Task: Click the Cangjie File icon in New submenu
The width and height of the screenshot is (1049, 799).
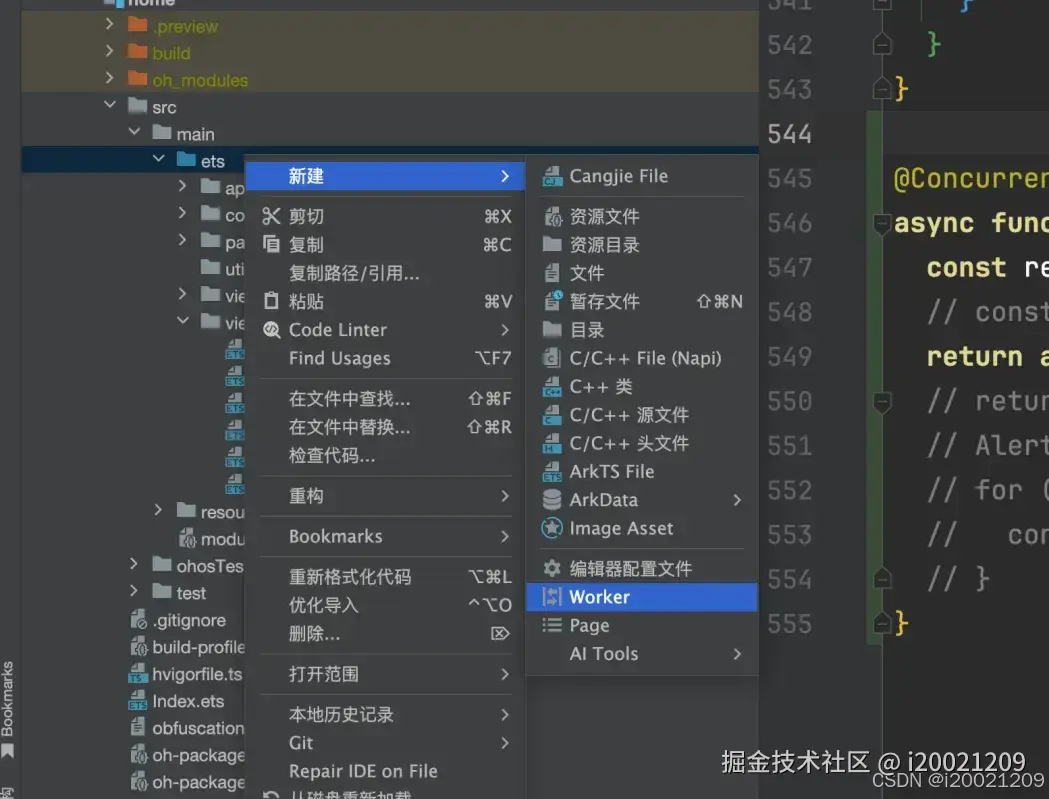Action: (x=551, y=176)
